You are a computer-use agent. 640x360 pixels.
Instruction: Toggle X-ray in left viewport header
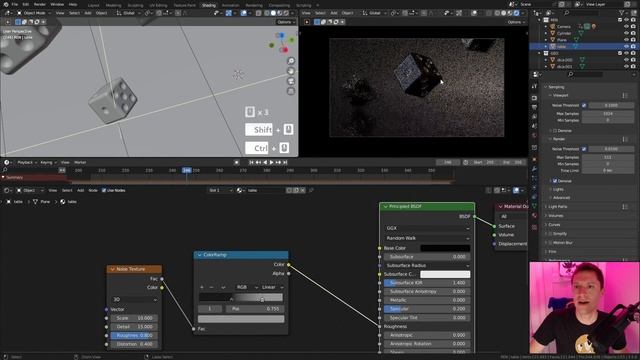[259, 13]
